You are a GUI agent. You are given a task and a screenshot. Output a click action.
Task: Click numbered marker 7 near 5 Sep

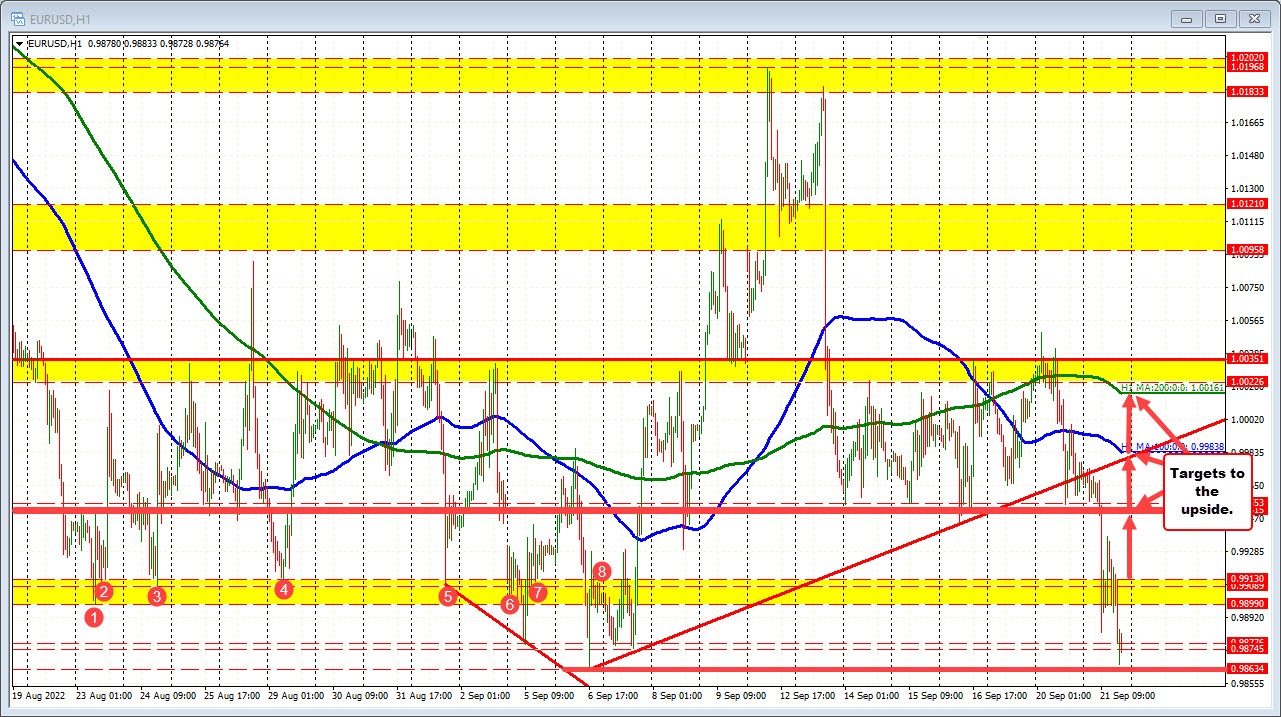coord(536,593)
